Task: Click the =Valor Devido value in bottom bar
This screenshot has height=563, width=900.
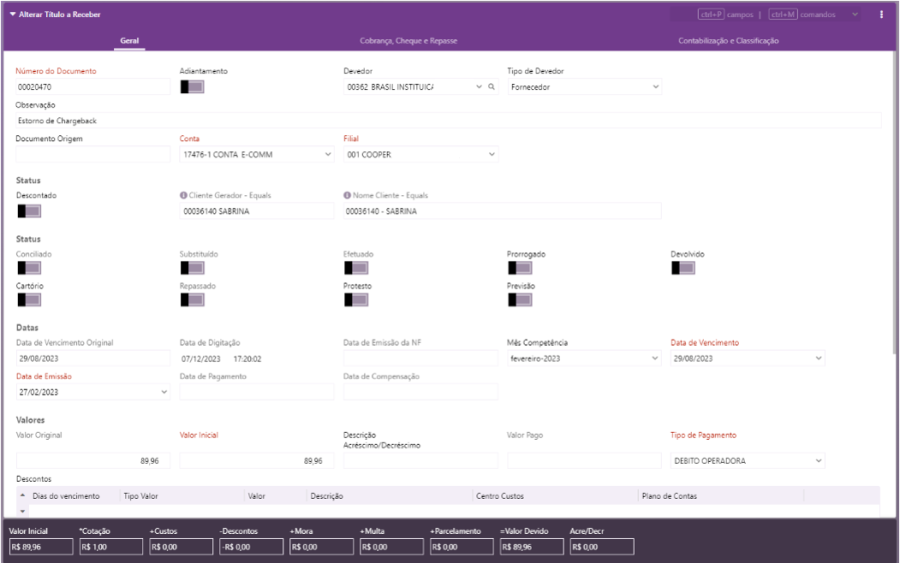Action: pyautogui.click(x=532, y=547)
